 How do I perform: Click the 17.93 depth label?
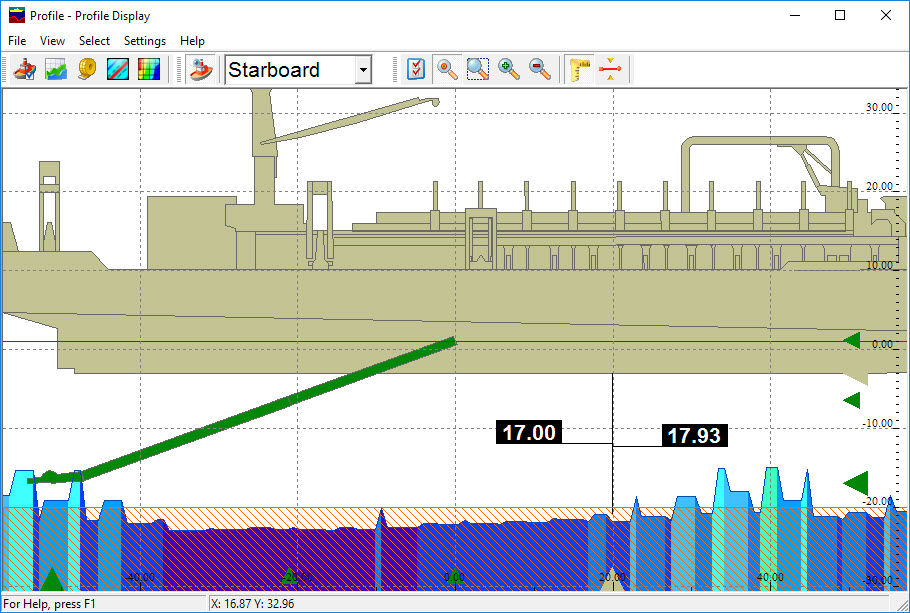(x=693, y=436)
